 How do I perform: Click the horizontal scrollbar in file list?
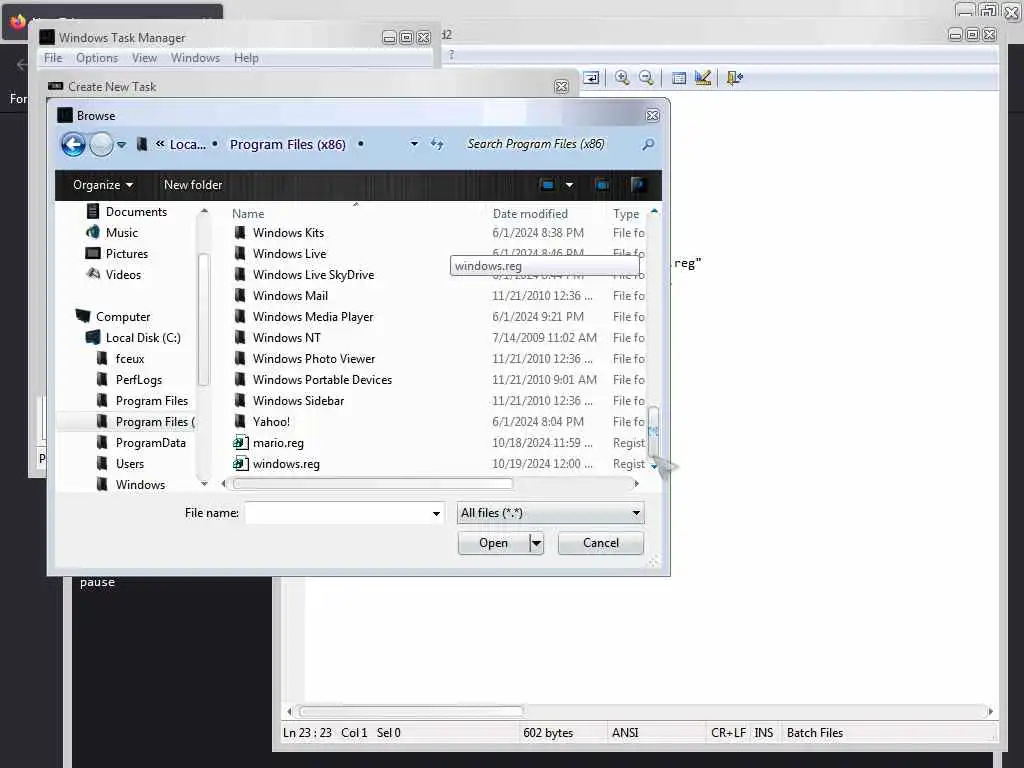(x=373, y=484)
